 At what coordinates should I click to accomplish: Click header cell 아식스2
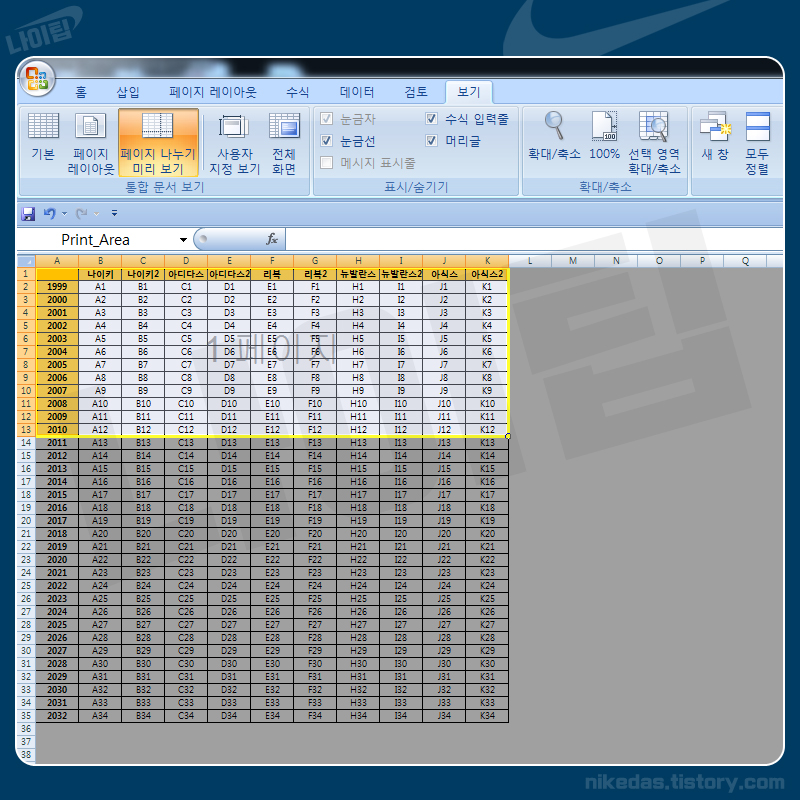[x=487, y=274]
